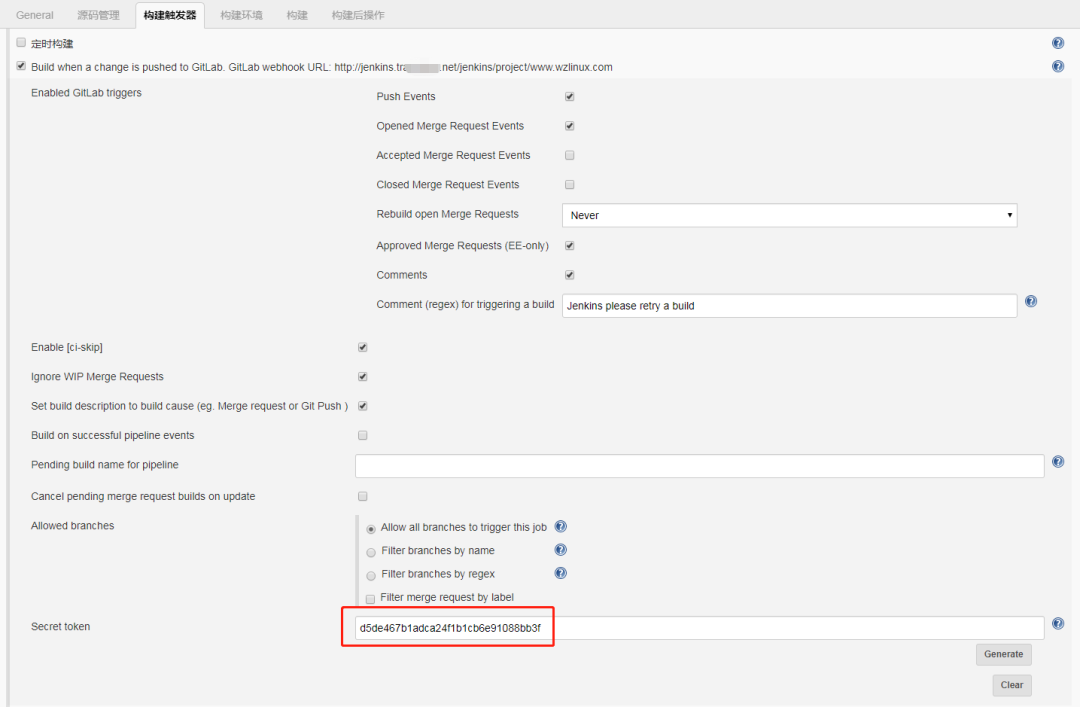Switch to the 构建 tab
Screen dimensions: 1080x707
pyautogui.click(x=297, y=15)
